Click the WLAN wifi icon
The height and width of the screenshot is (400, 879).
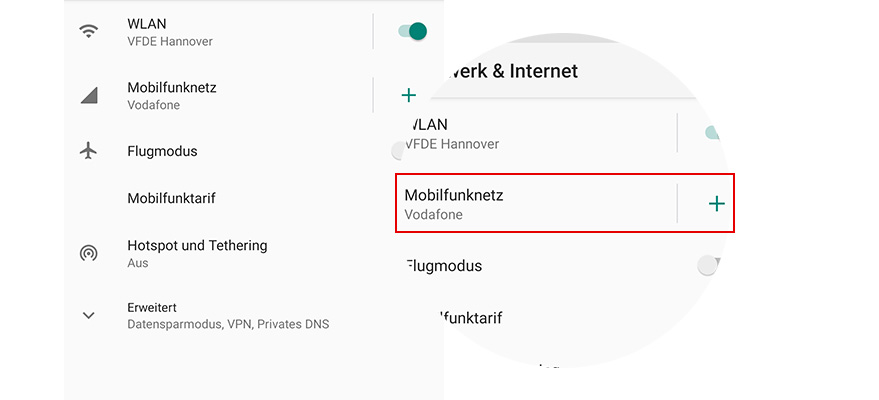tap(89, 31)
